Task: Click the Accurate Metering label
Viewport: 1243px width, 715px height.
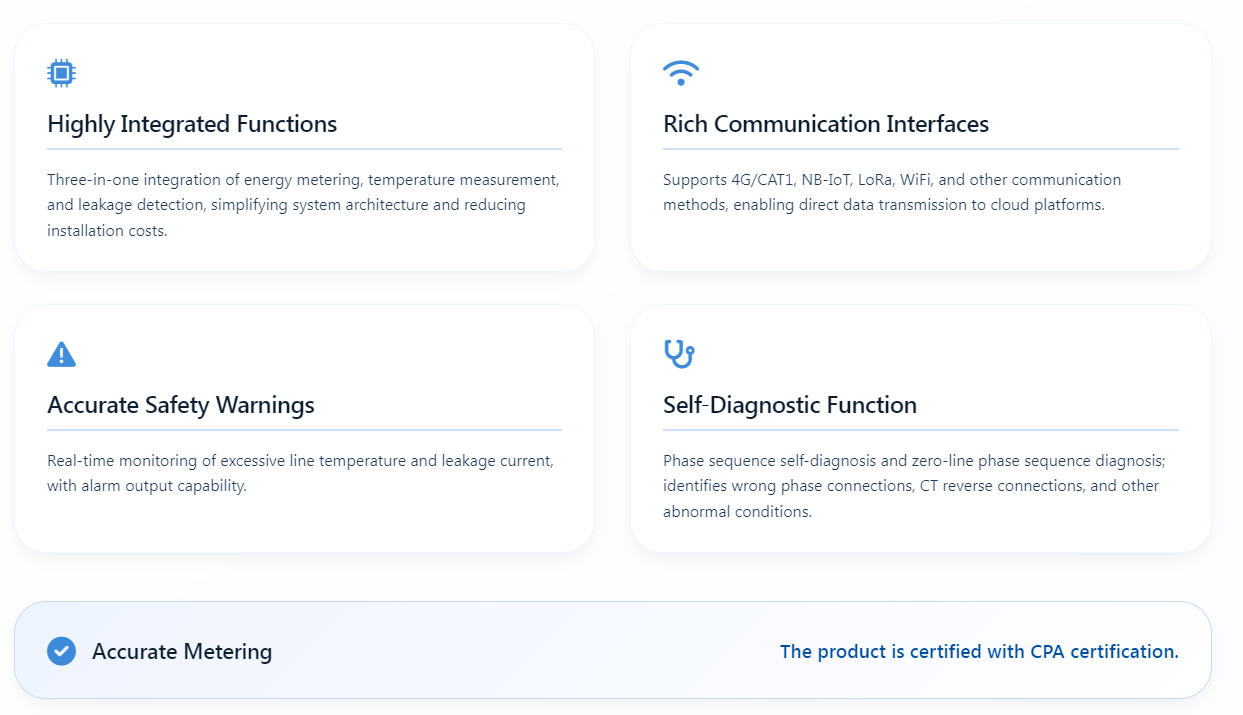Action: [182, 651]
